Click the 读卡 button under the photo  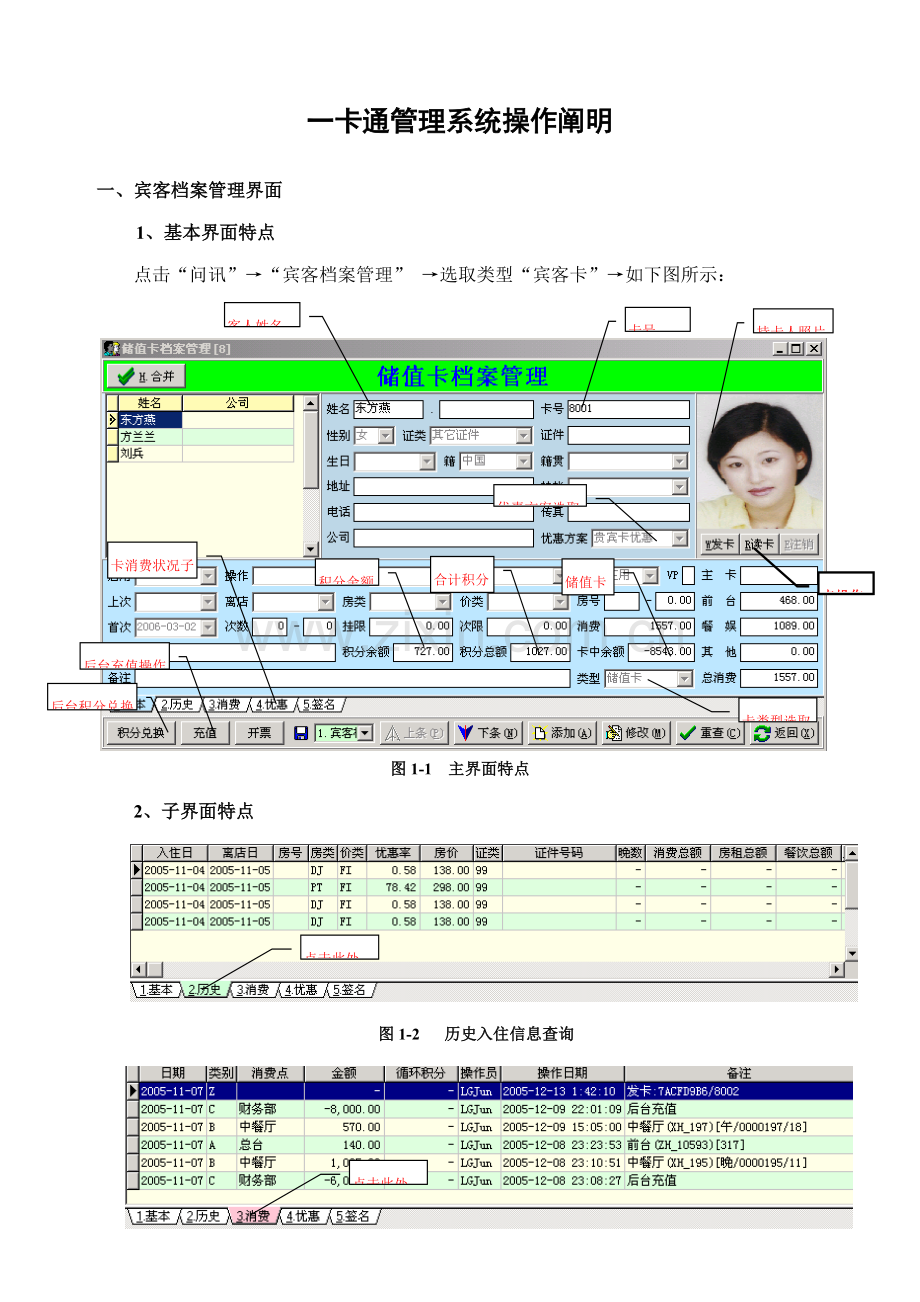(759, 545)
